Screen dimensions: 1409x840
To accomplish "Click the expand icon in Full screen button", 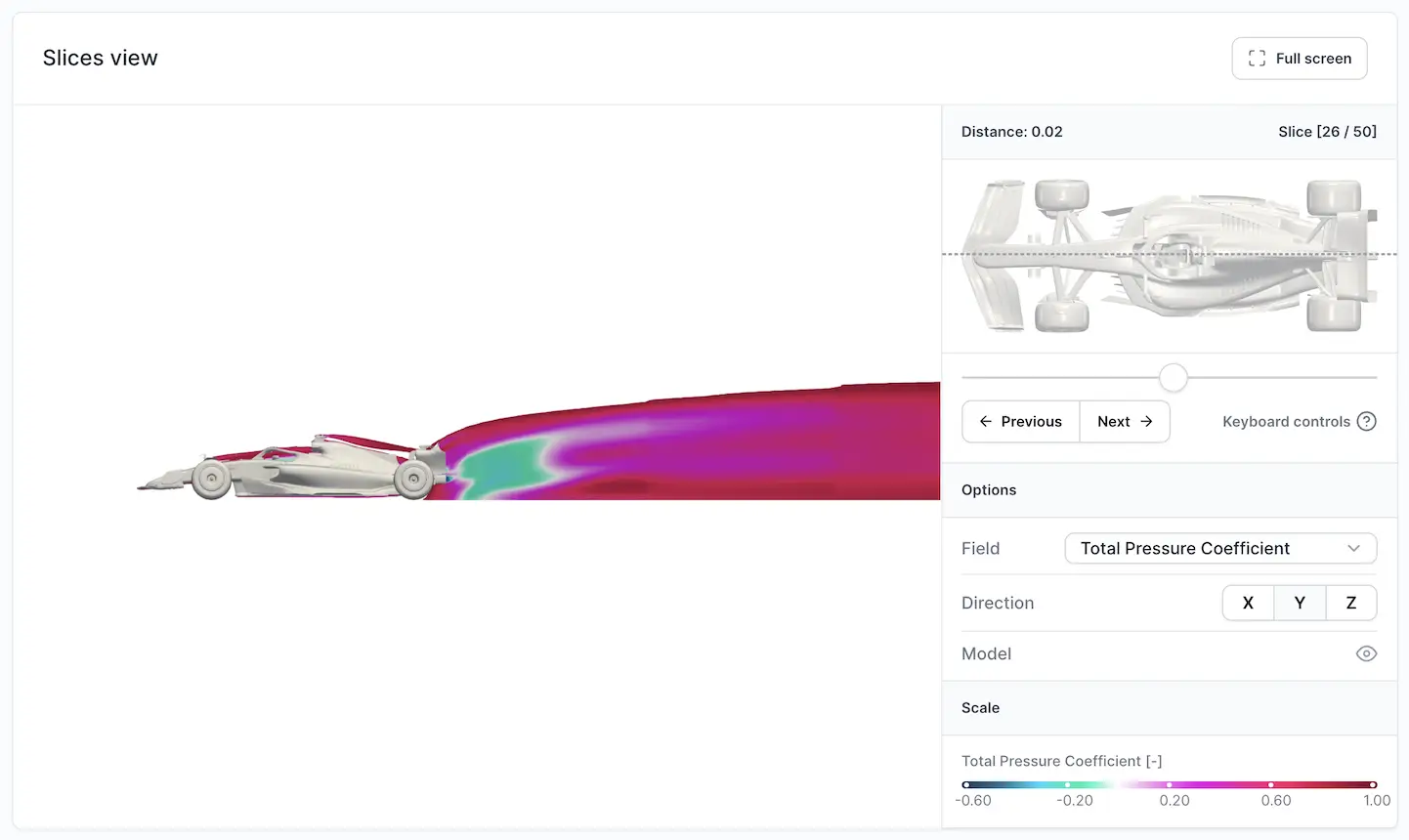I will [1257, 59].
